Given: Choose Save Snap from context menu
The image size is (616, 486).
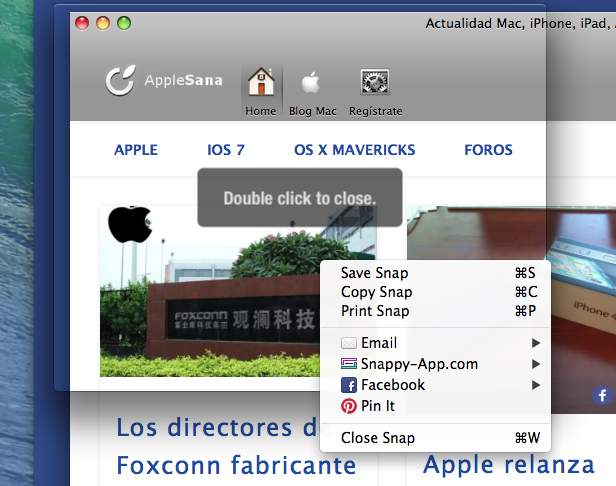Looking at the screenshot, I should tap(435, 273).
